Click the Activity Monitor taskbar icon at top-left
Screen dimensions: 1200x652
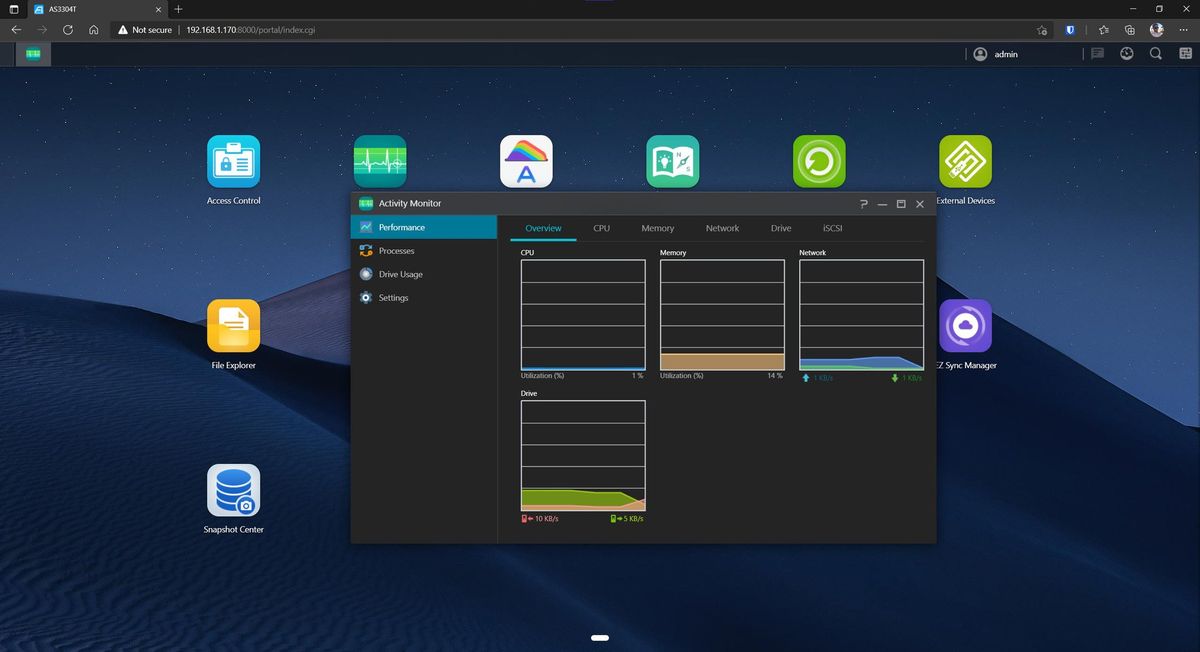pyautogui.click(x=33, y=54)
